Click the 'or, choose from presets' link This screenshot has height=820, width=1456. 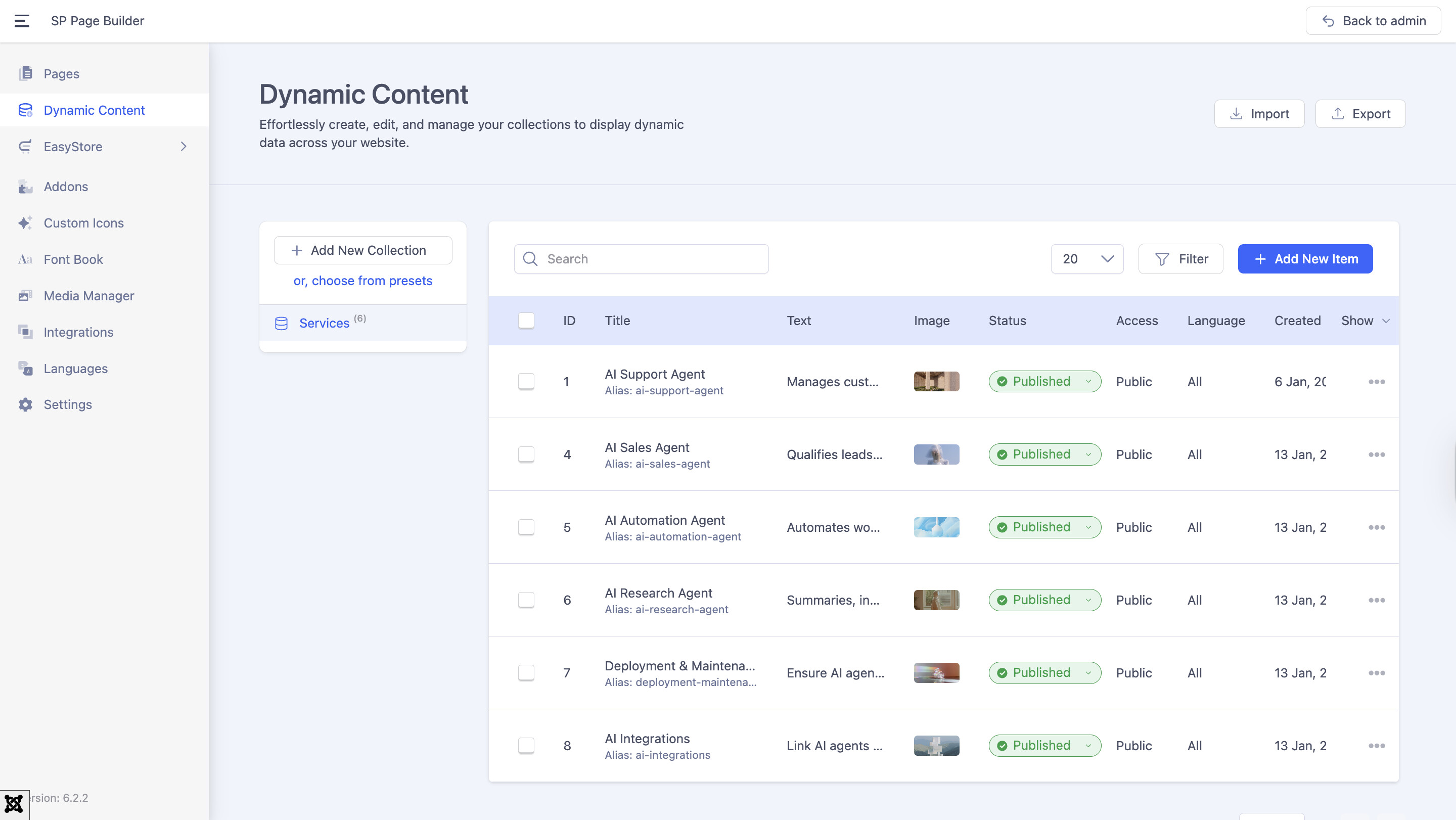pyautogui.click(x=362, y=281)
